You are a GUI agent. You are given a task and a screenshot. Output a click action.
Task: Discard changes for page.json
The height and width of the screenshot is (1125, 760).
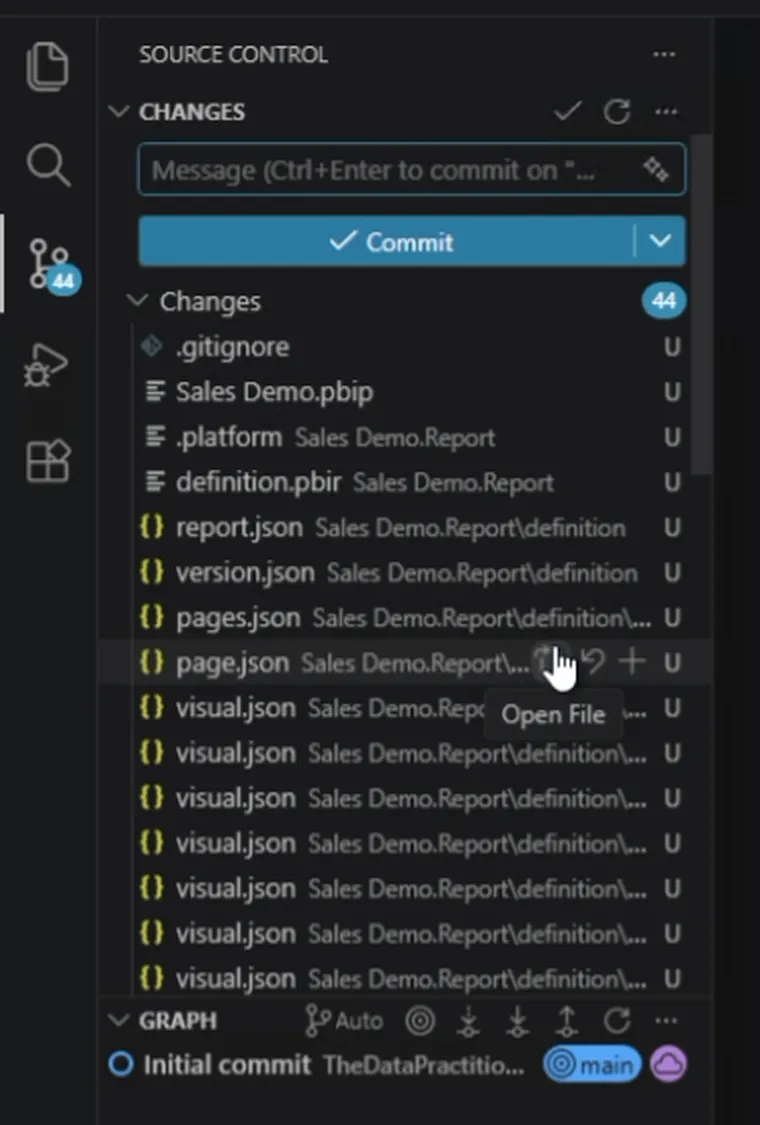coord(593,662)
